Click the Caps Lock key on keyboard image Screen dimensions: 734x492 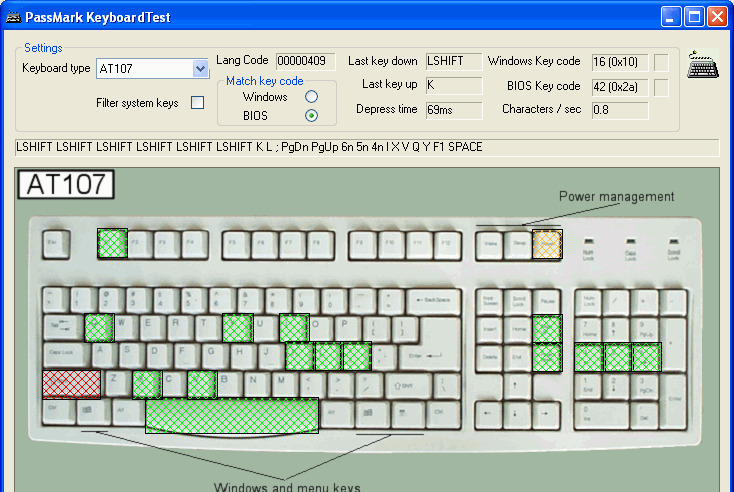coord(66,356)
